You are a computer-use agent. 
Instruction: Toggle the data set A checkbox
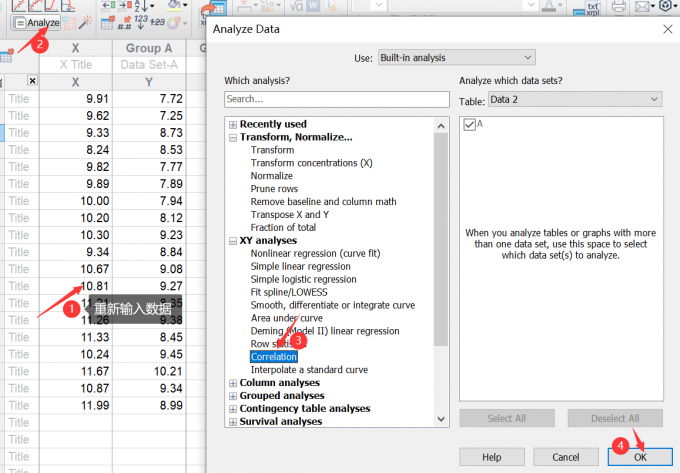click(470, 124)
